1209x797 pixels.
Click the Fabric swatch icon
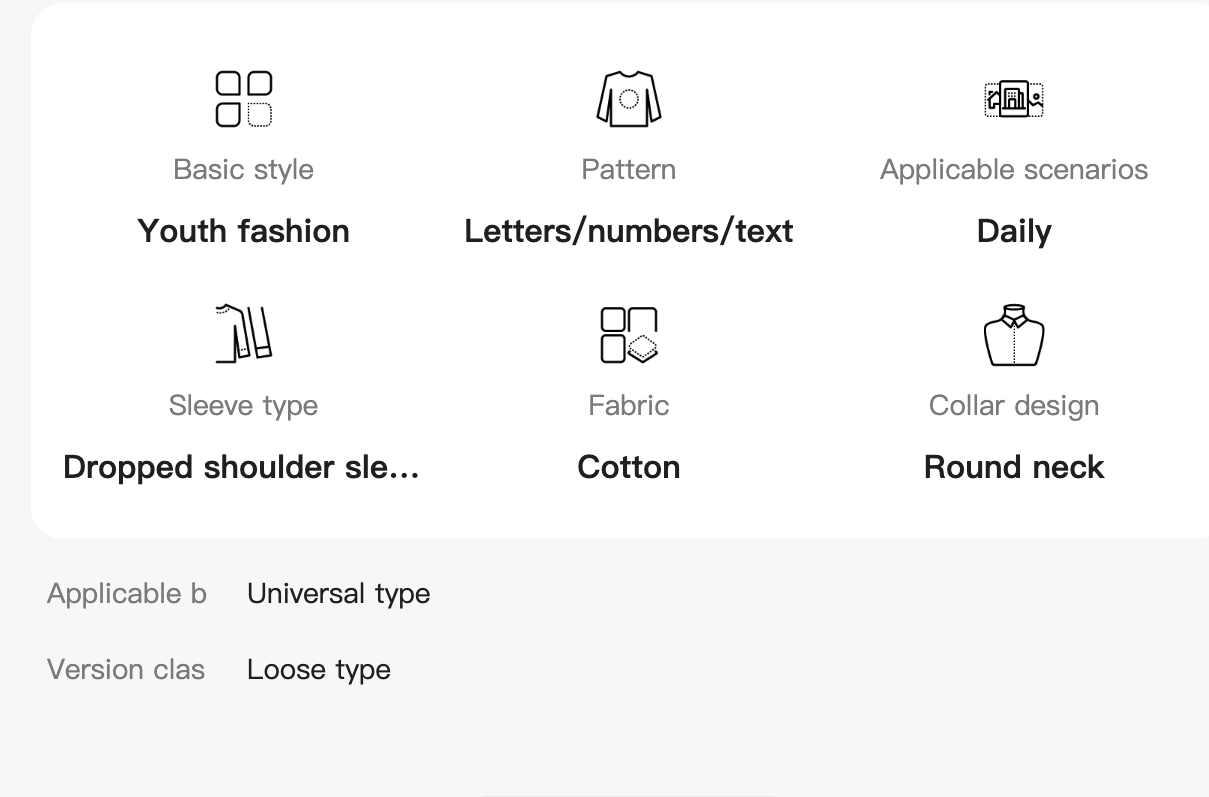click(628, 335)
